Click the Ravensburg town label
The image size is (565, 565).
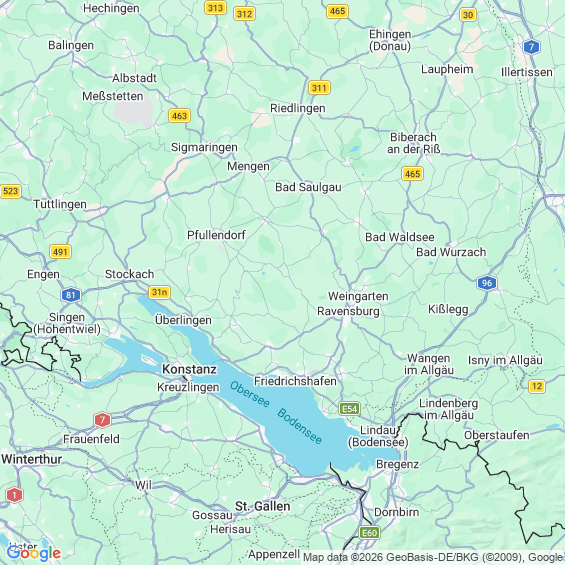348,311
